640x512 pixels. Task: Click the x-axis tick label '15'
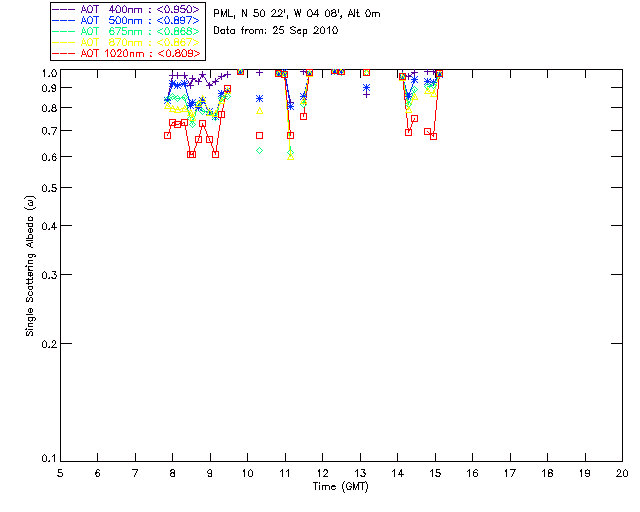[435, 473]
